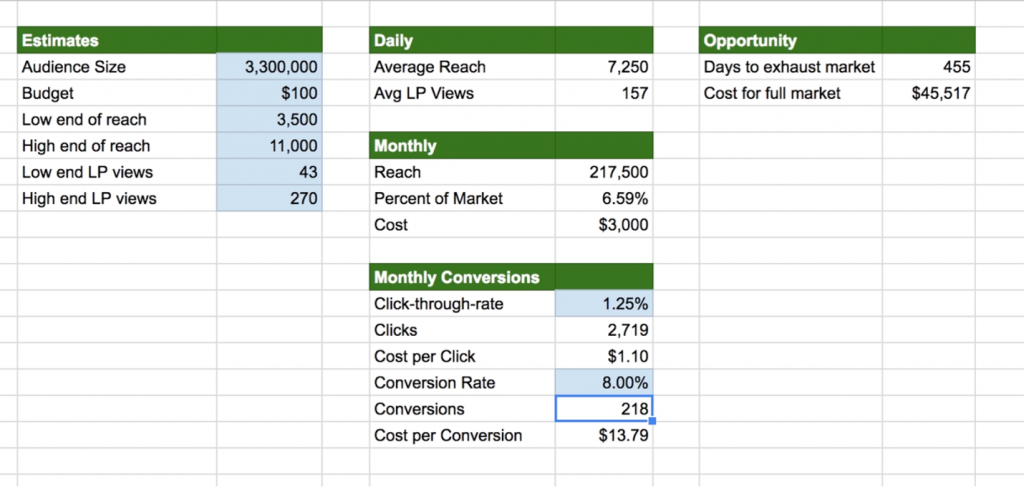Click the Avg LP Views value 157
The width and height of the screenshot is (1024, 490).
point(604,93)
